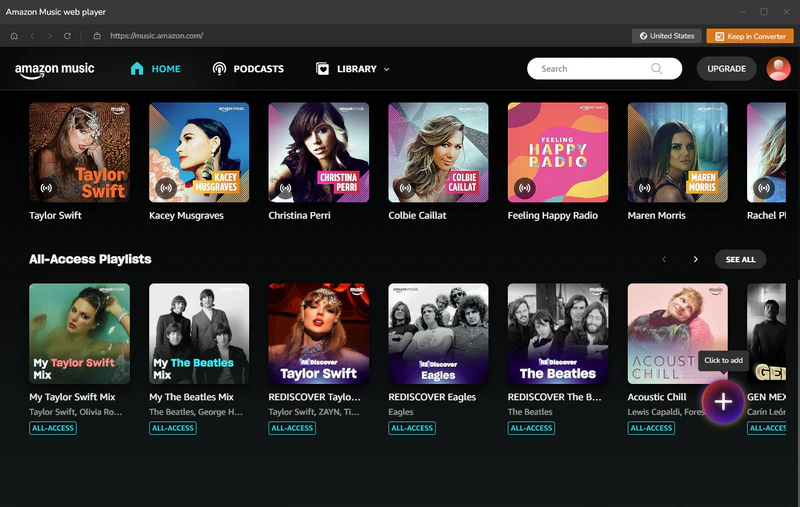Image resolution: width=800 pixels, height=507 pixels.
Task: Click the Acoustic Chill title
Action: point(657,397)
